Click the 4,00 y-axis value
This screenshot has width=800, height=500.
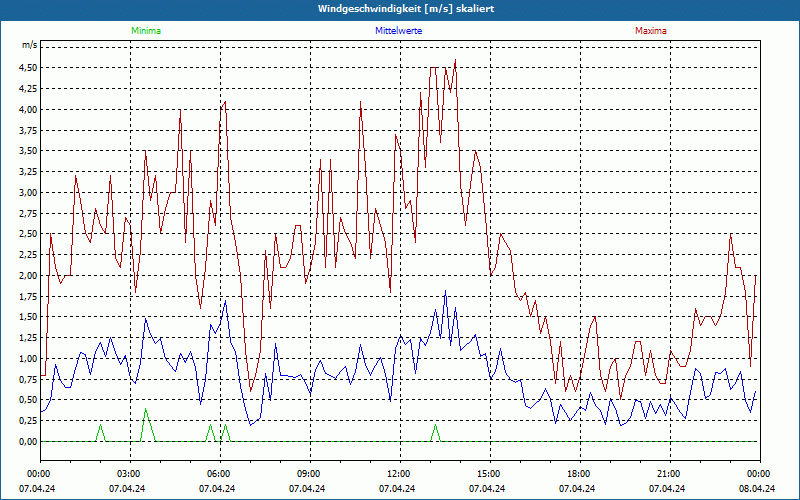pyautogui.click(x=28, y=110)
